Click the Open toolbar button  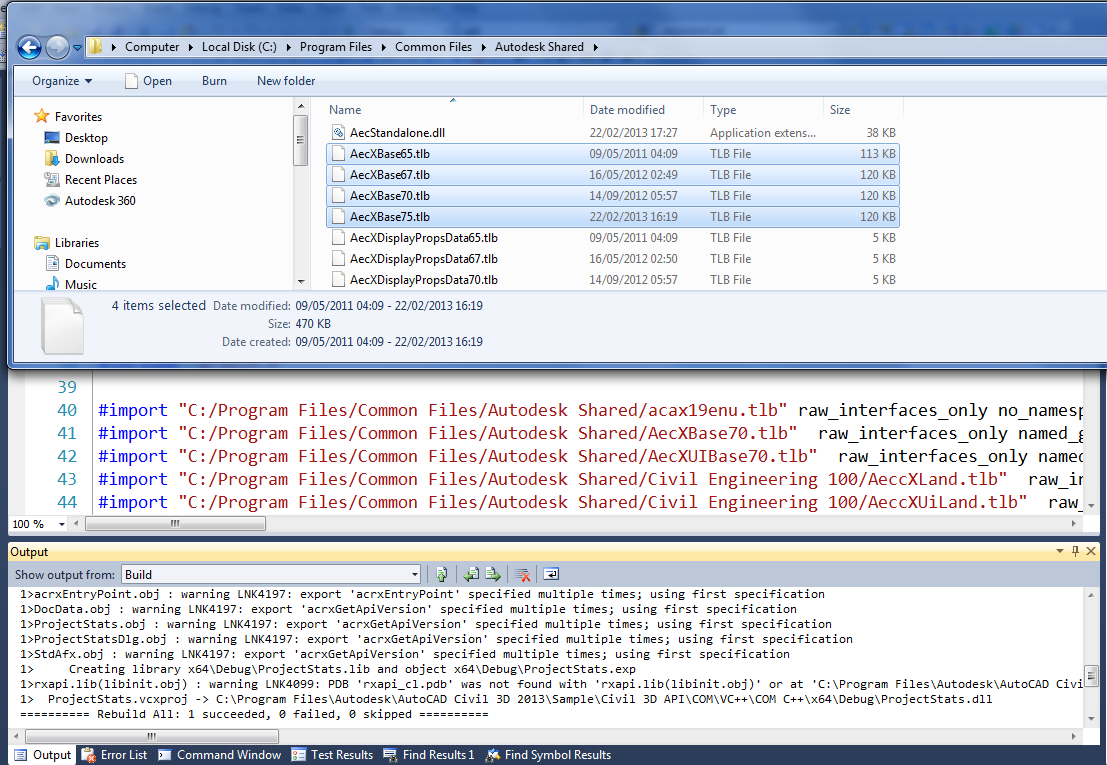tap(148, 81)
